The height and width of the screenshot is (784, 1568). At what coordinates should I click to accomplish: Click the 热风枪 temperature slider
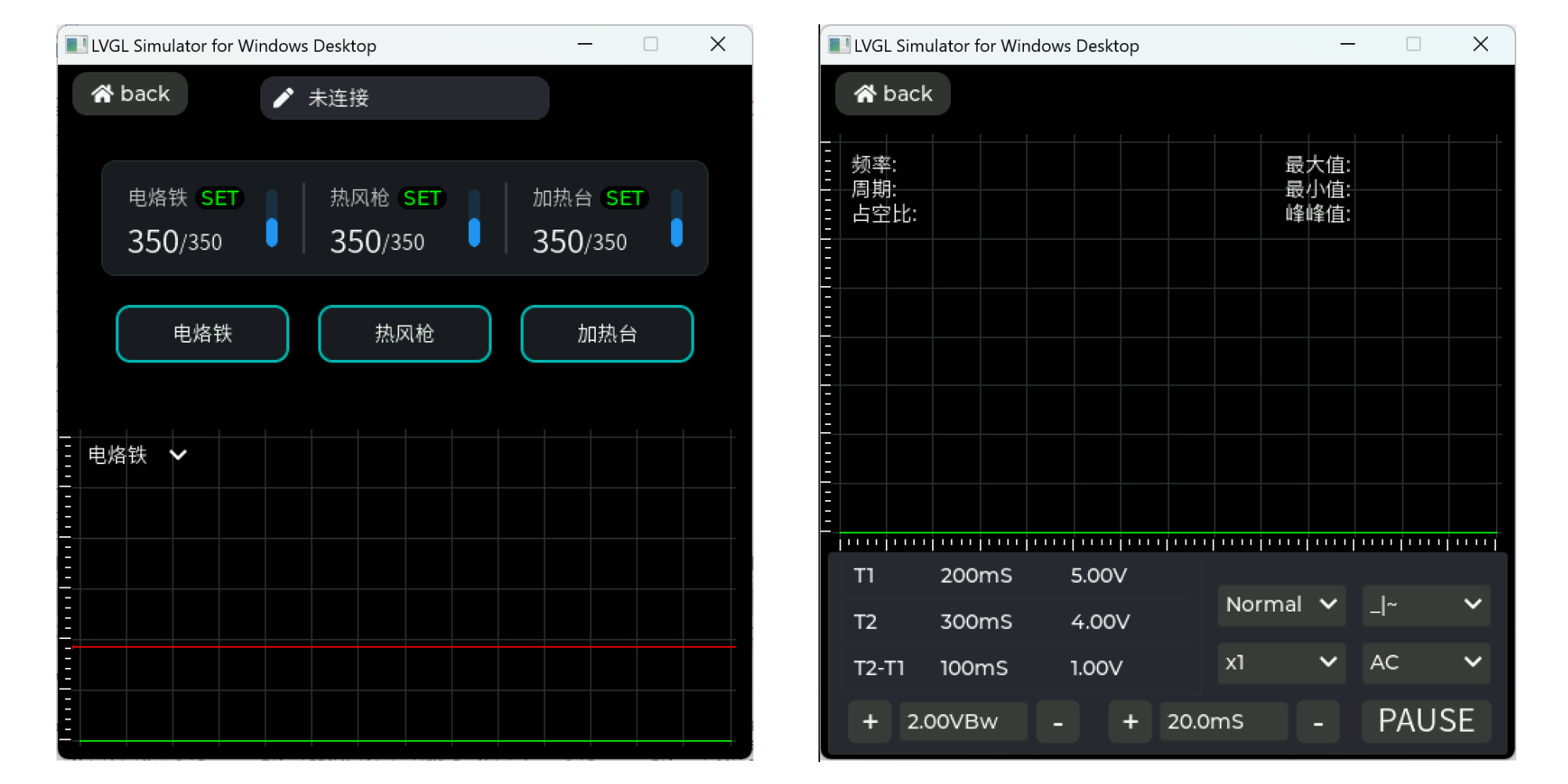(474, 219)
